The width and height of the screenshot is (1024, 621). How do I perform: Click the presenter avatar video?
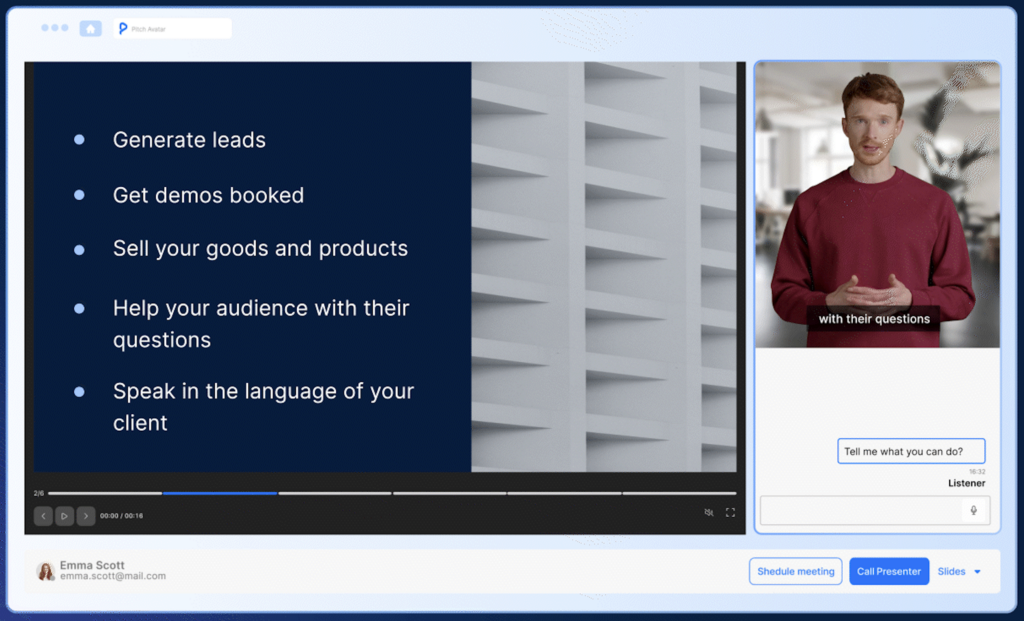[877, 204]
